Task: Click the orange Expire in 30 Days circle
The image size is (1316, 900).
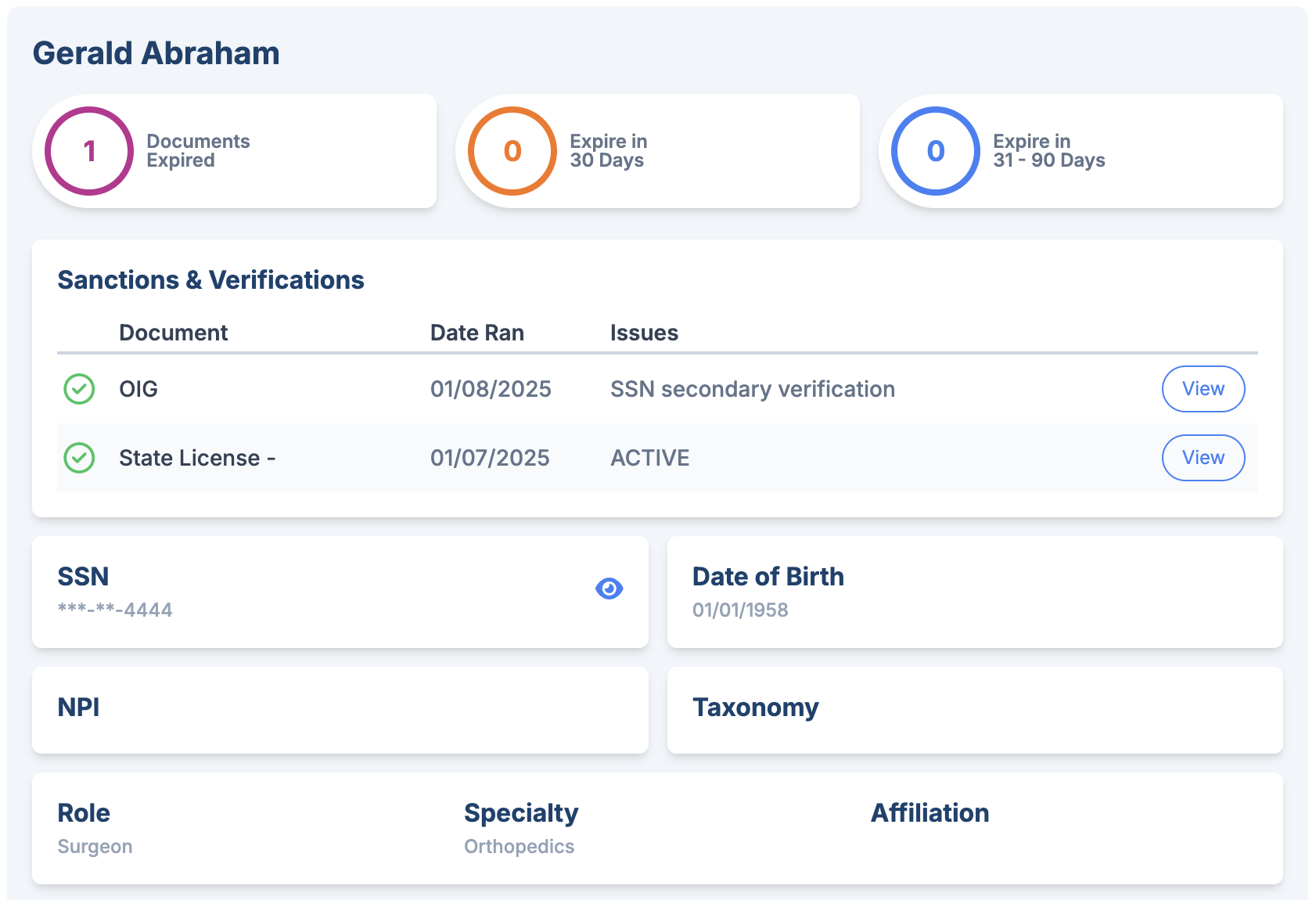Action: click(512, 151)
